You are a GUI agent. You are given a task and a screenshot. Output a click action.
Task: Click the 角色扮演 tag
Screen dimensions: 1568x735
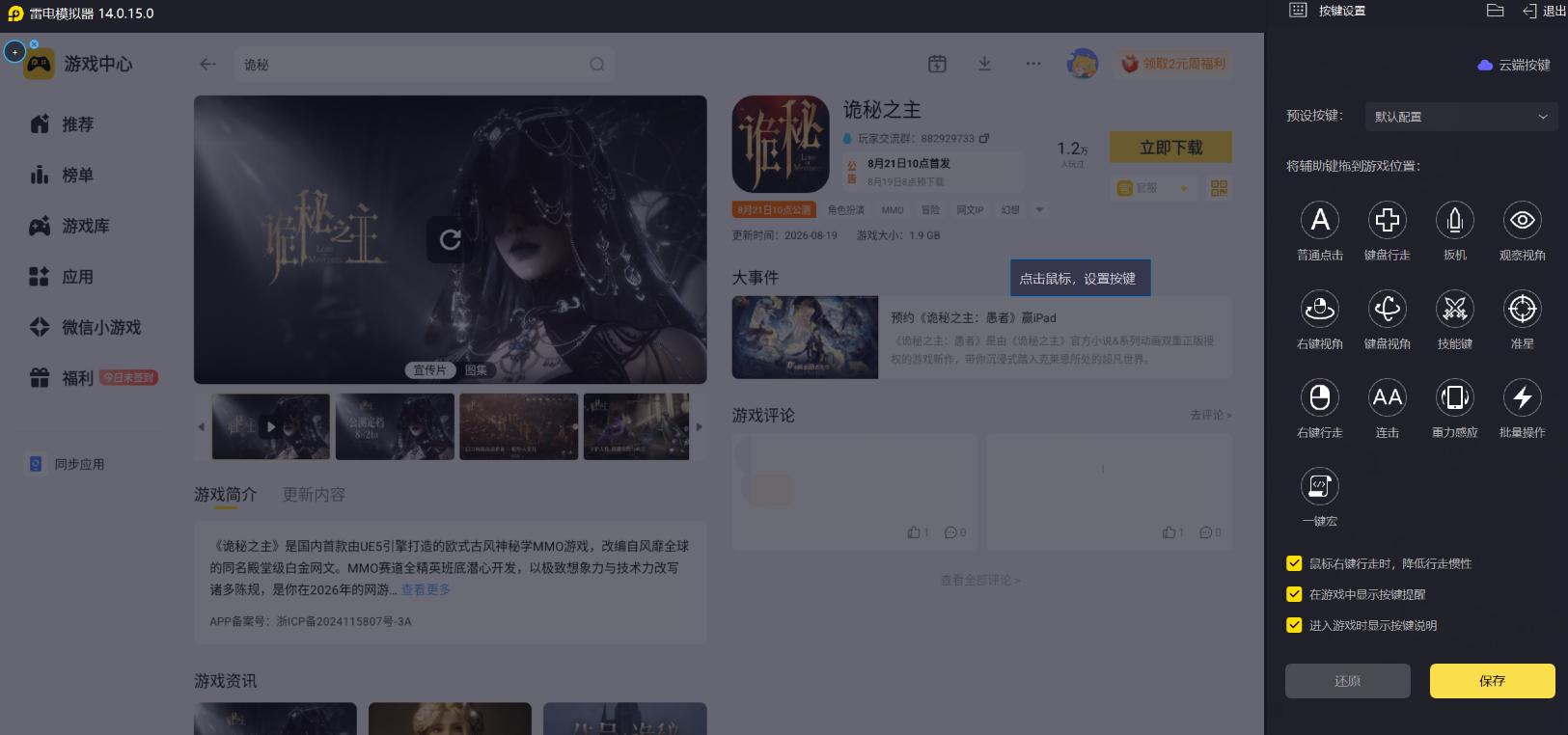tap(846, 209)
